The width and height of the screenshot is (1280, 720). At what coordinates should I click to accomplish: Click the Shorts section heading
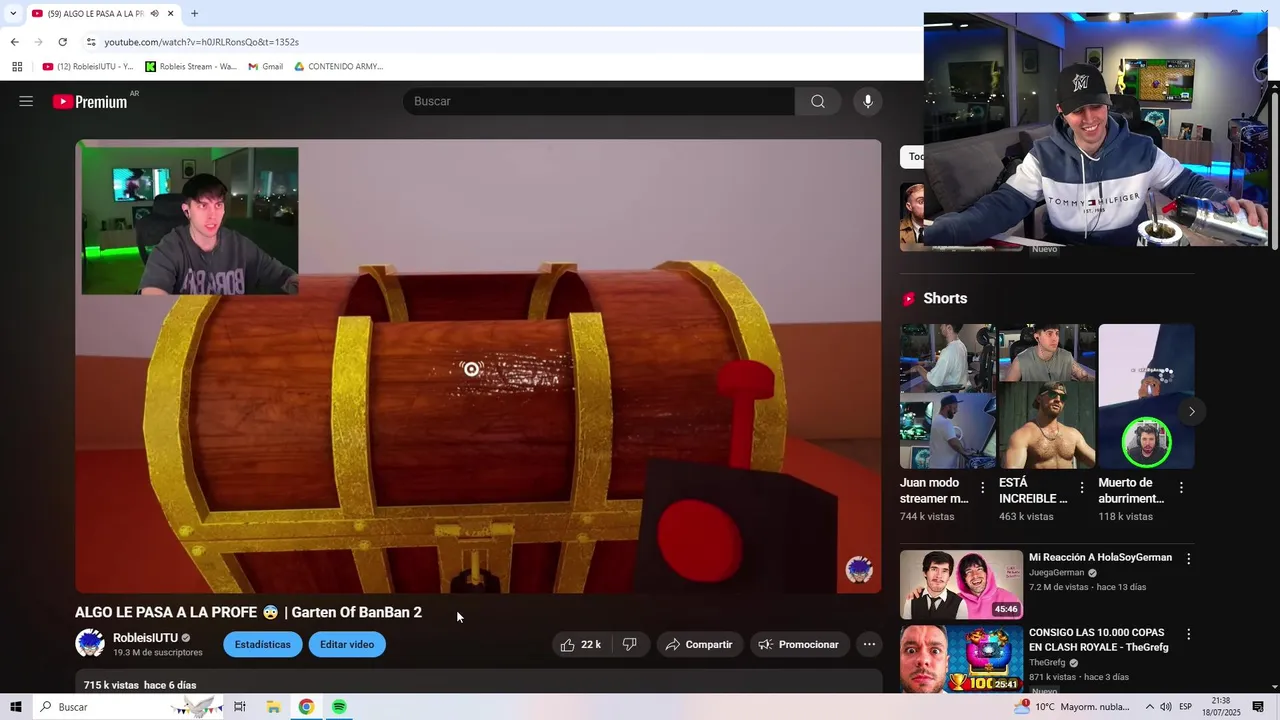[x=945, y=298]
